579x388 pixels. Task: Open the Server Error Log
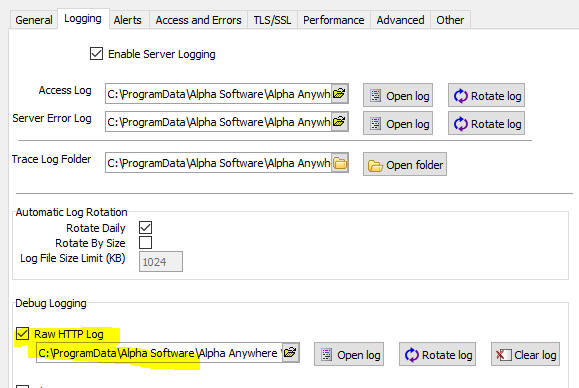pyautogui.click(x=398, y=124)
